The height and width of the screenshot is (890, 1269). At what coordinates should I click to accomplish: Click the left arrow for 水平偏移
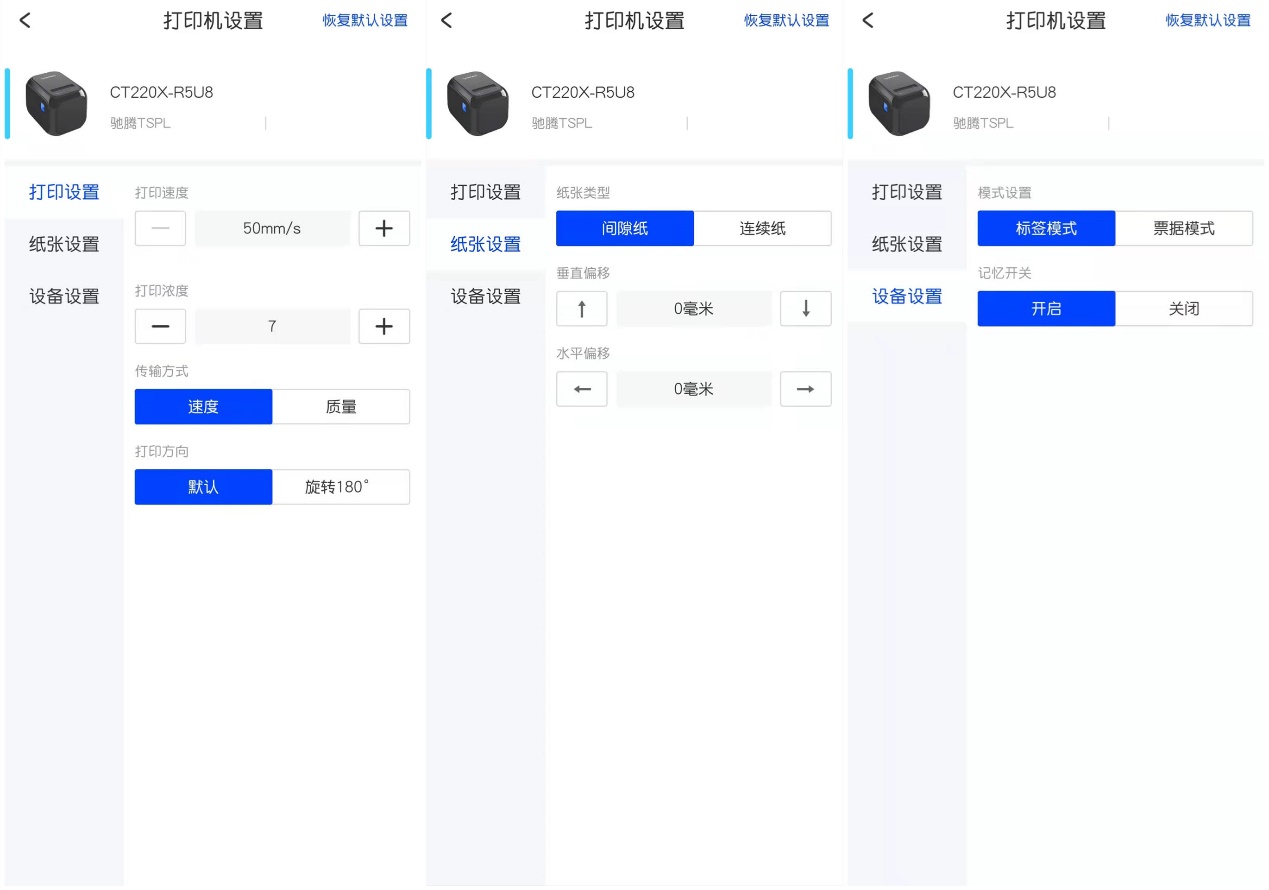(581, 389)
